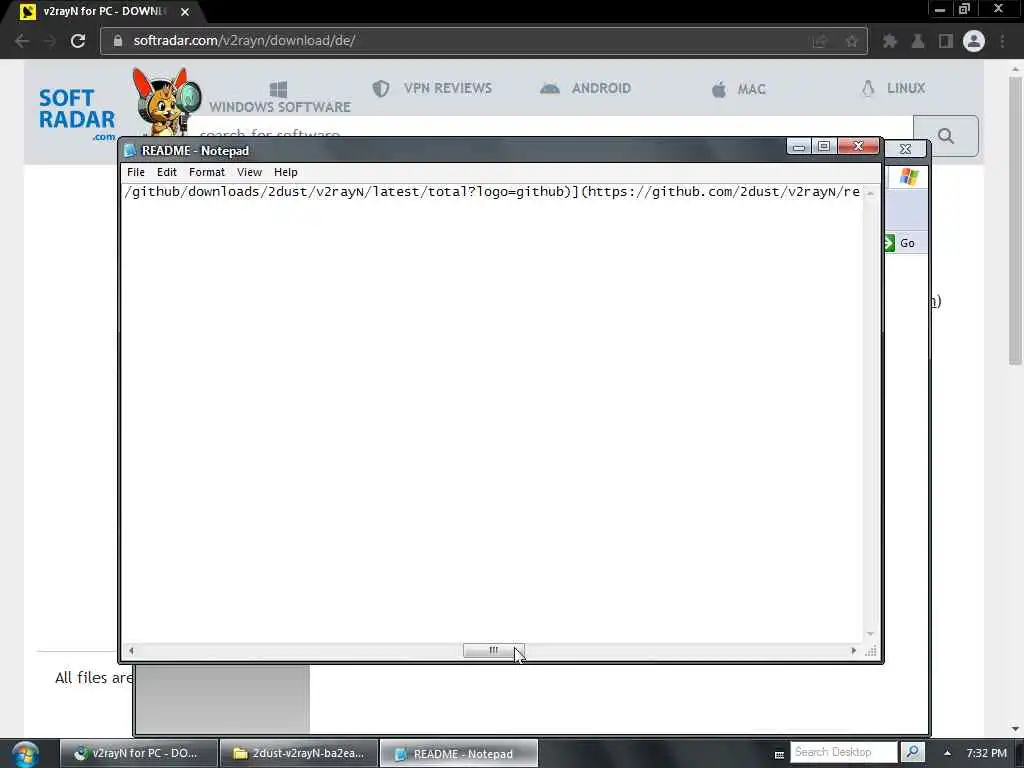The width and height of the screenshot is (1024, 768).
Task: Open the Chrome side panel icon
Action: (946, 41)
